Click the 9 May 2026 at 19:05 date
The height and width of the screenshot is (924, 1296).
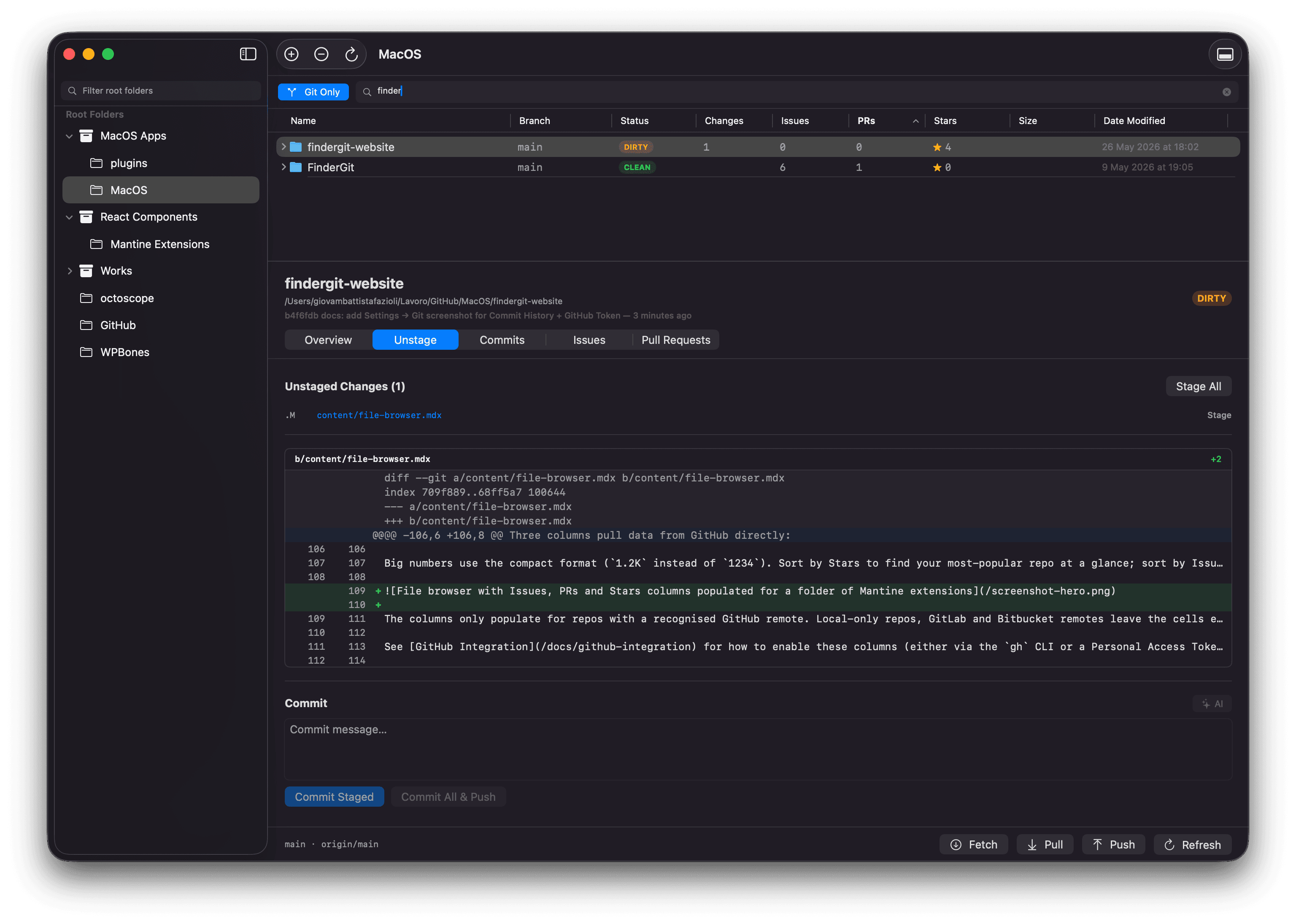tap(1147, 167)
